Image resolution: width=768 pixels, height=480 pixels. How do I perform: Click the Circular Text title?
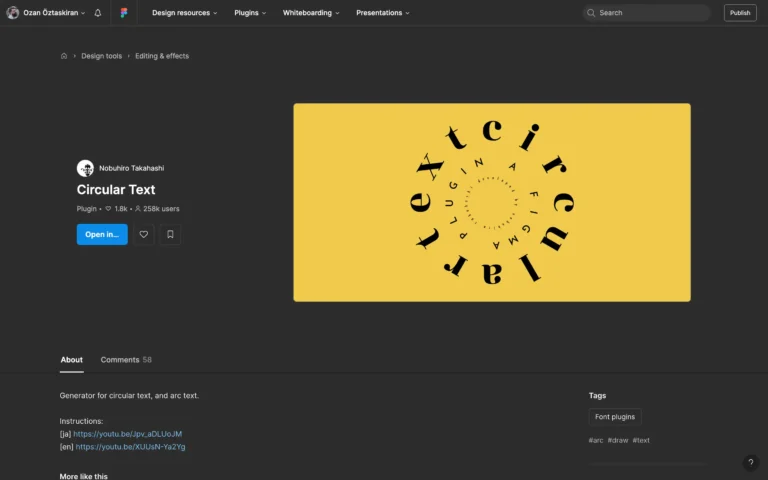[x=116, y=190]
